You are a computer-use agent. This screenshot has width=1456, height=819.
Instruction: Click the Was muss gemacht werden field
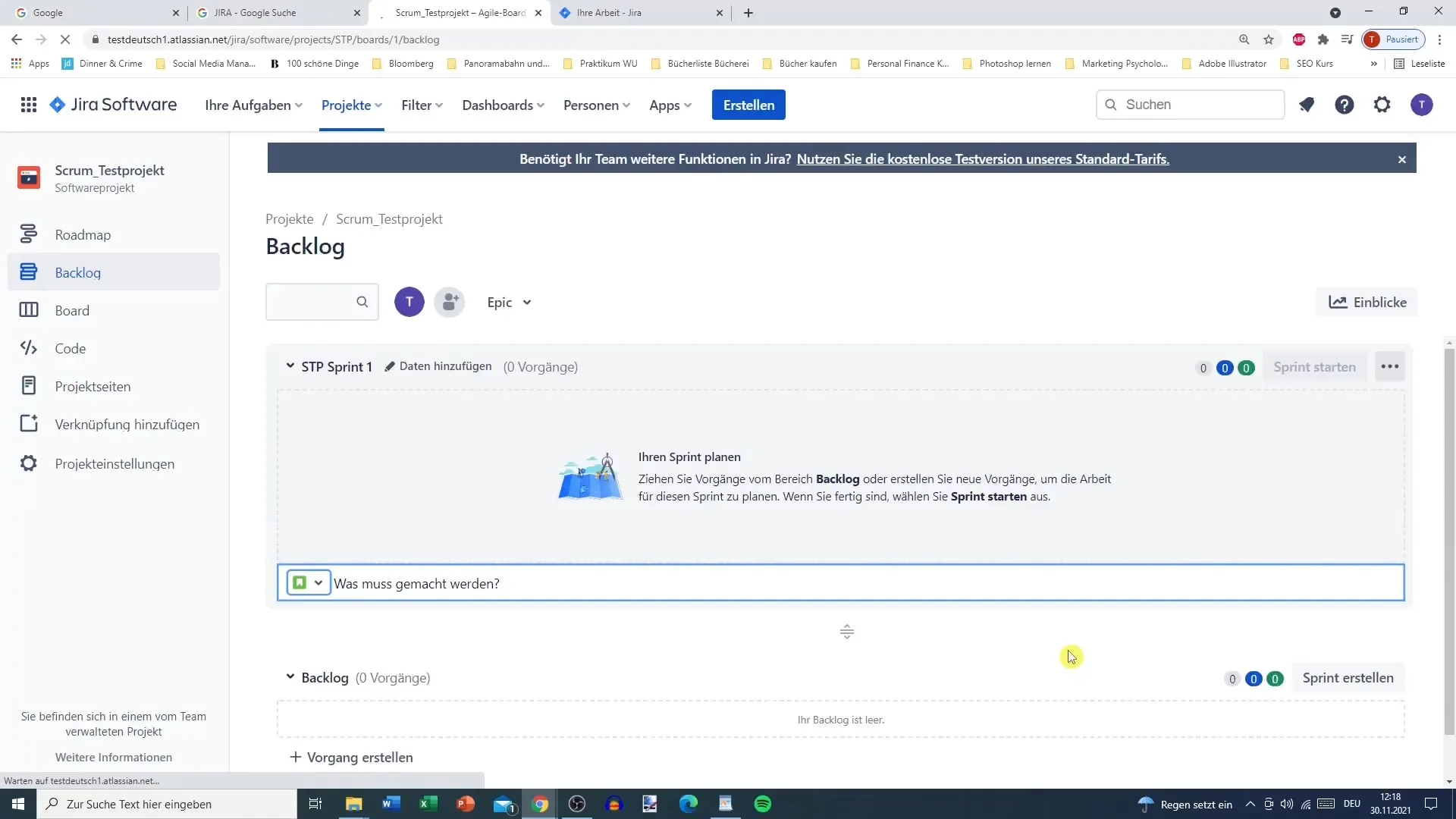click(840, 582)
